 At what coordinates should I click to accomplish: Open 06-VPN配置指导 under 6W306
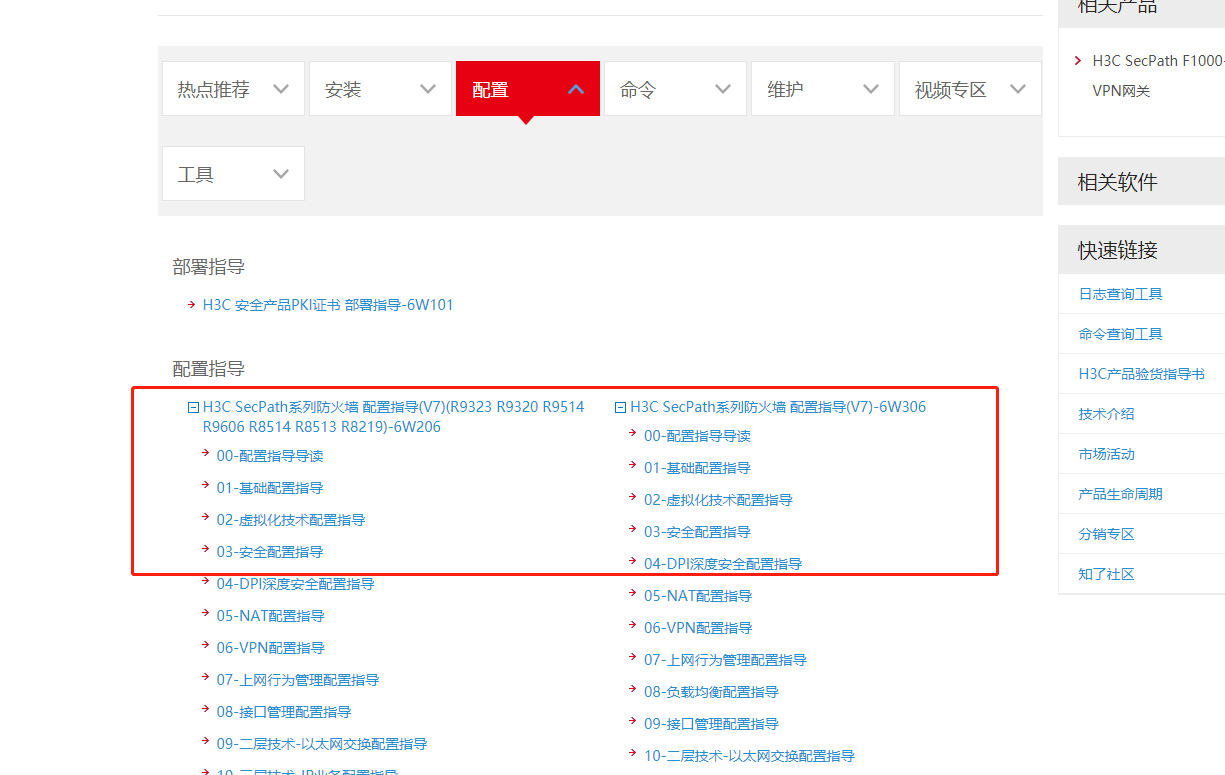698,628
